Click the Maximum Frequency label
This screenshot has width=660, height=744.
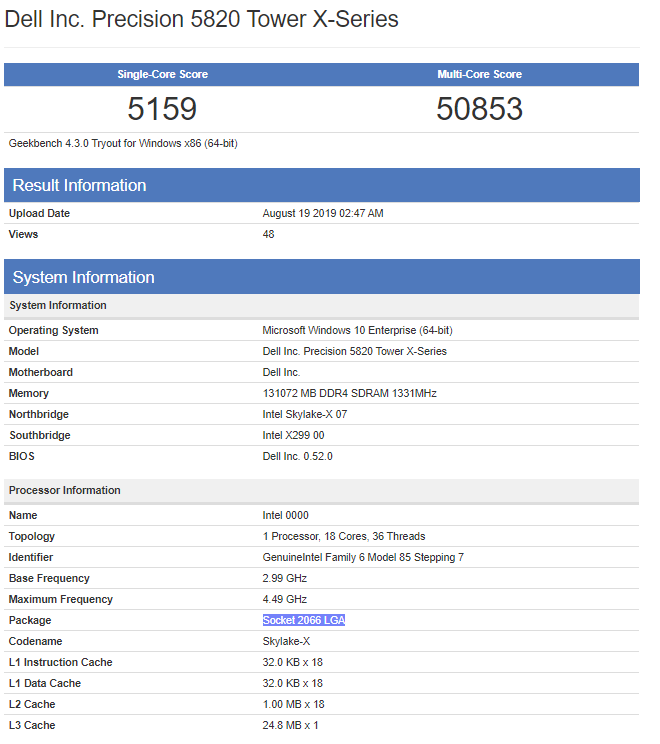click(61, 599)
